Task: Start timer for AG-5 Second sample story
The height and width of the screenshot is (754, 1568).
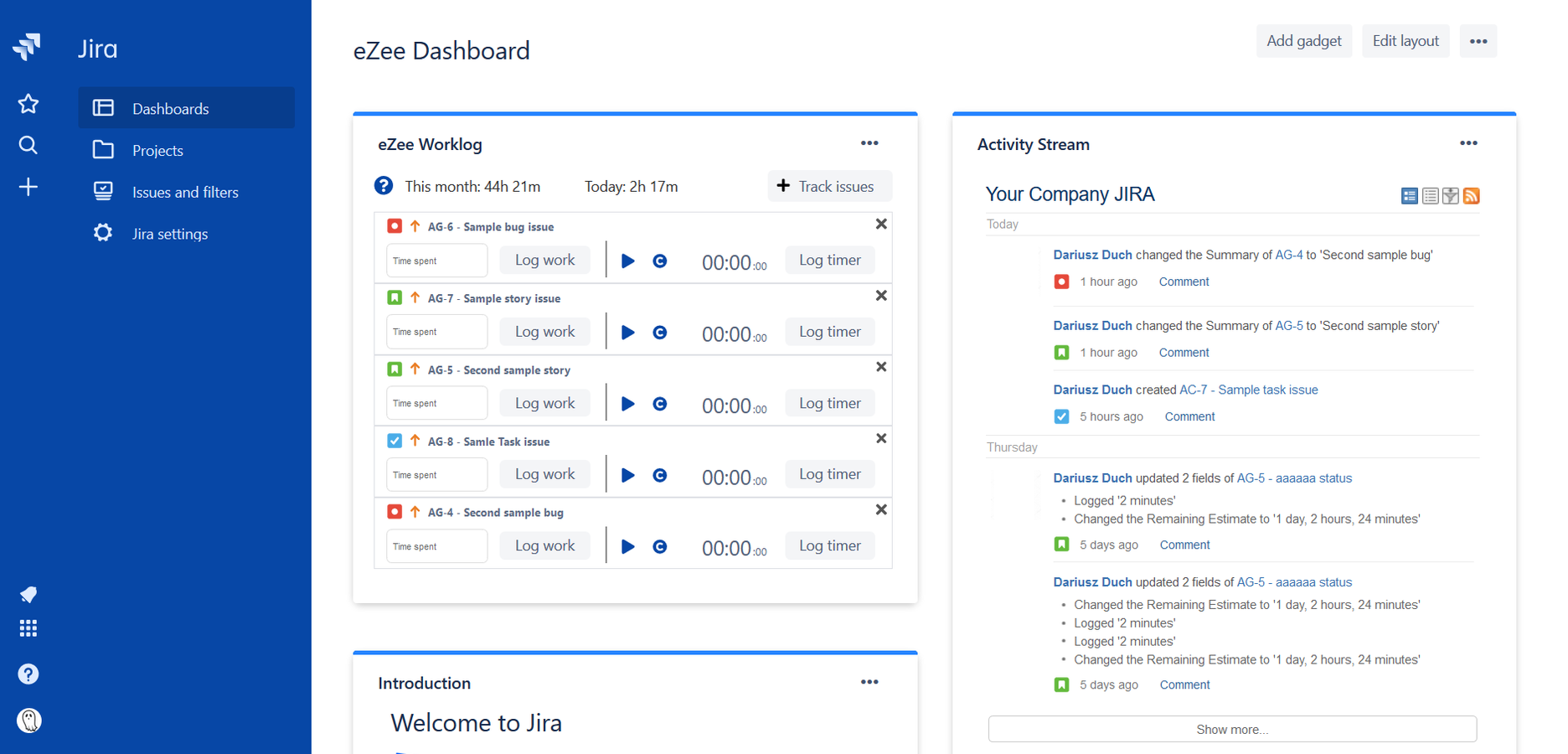Action: (x=628, y=404)
